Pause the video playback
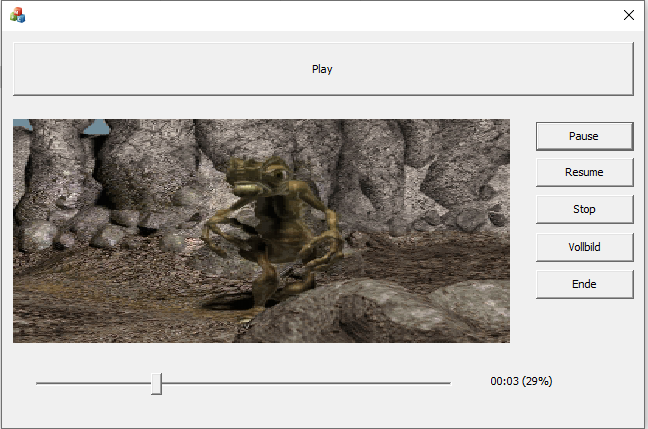The height and width of the screenshot is (429, 648). 584,136
